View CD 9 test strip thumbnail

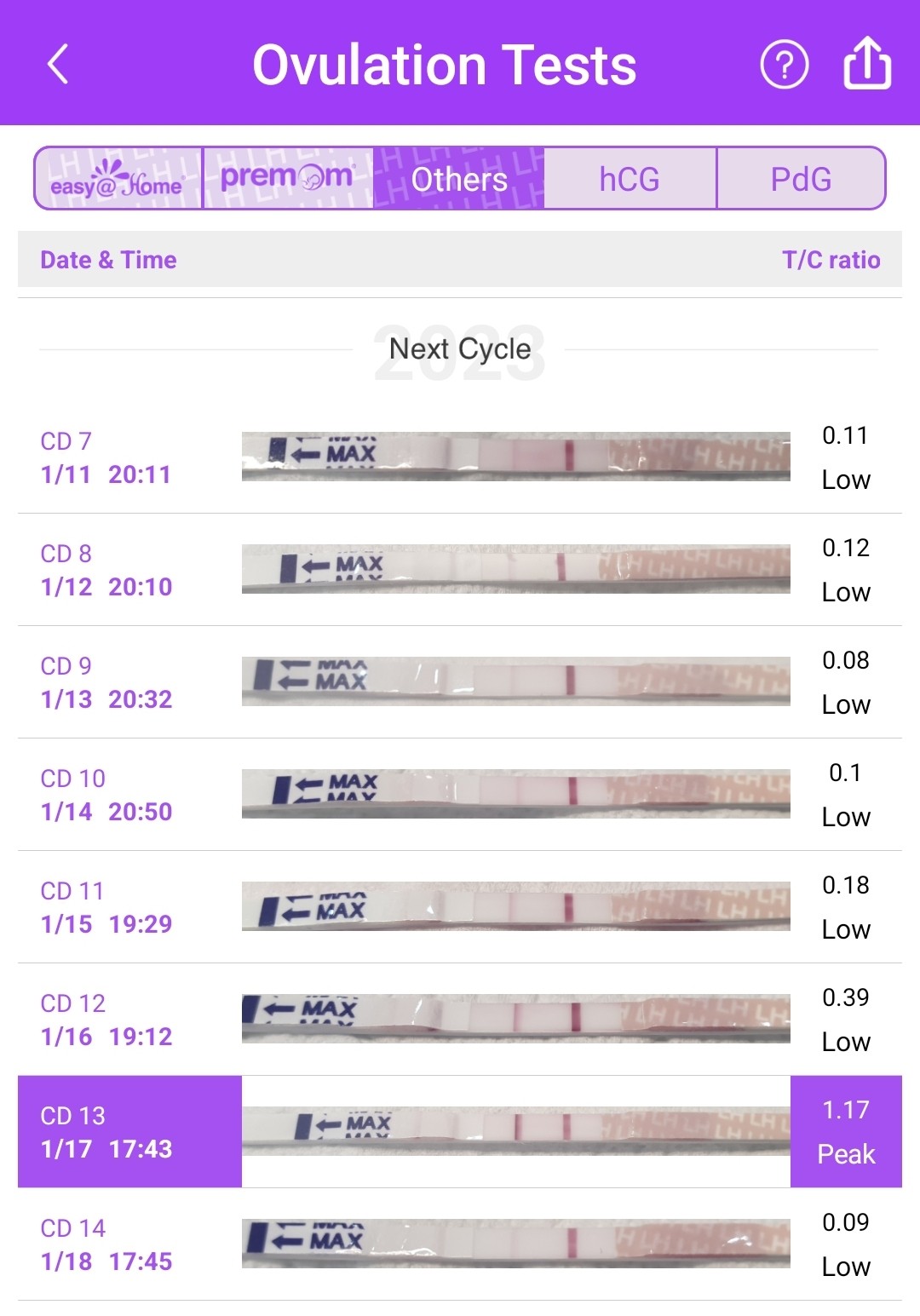click(x=515, y=681)
